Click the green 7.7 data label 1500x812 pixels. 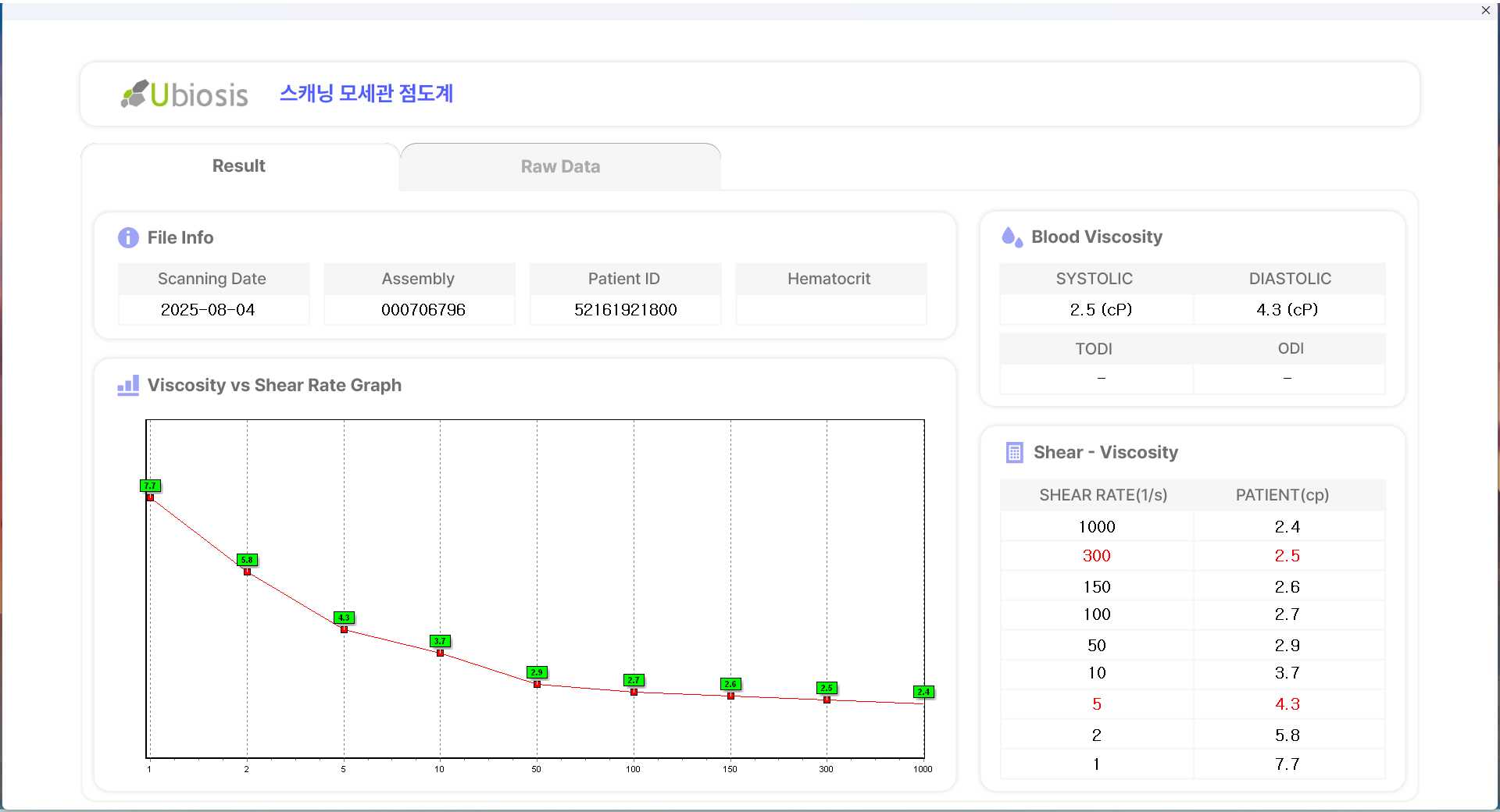150,486
